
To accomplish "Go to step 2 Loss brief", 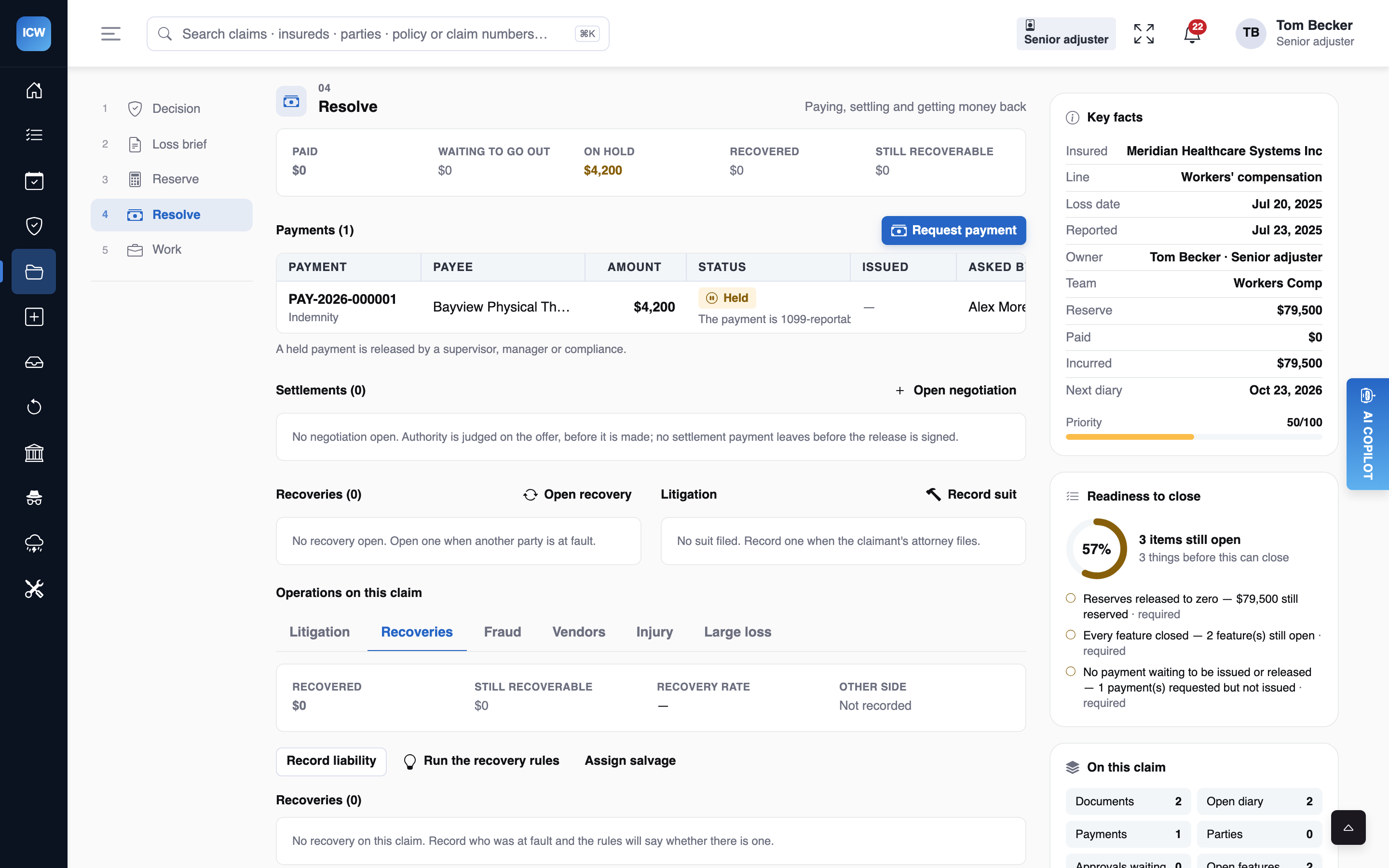I will [172, 144].
